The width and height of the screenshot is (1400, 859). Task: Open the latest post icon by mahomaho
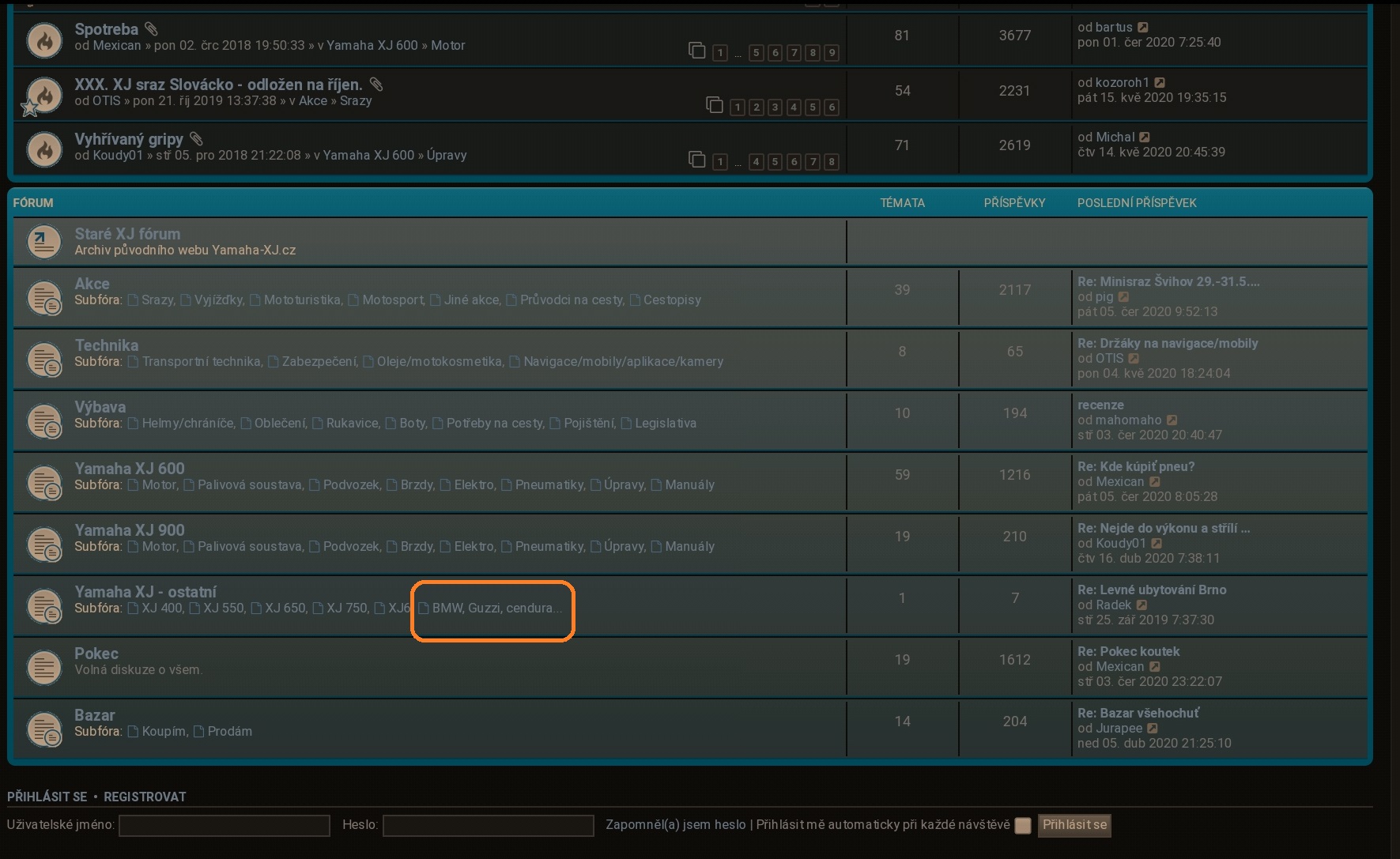1172,420
